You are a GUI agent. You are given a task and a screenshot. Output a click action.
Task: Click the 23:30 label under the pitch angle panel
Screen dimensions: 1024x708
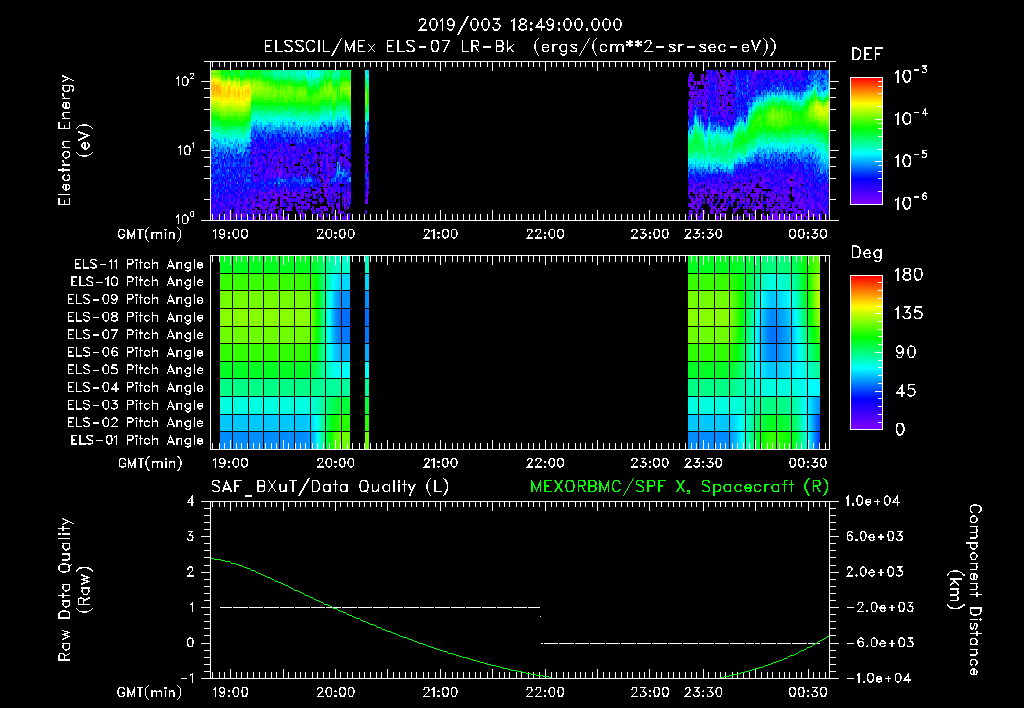[703, 463]
